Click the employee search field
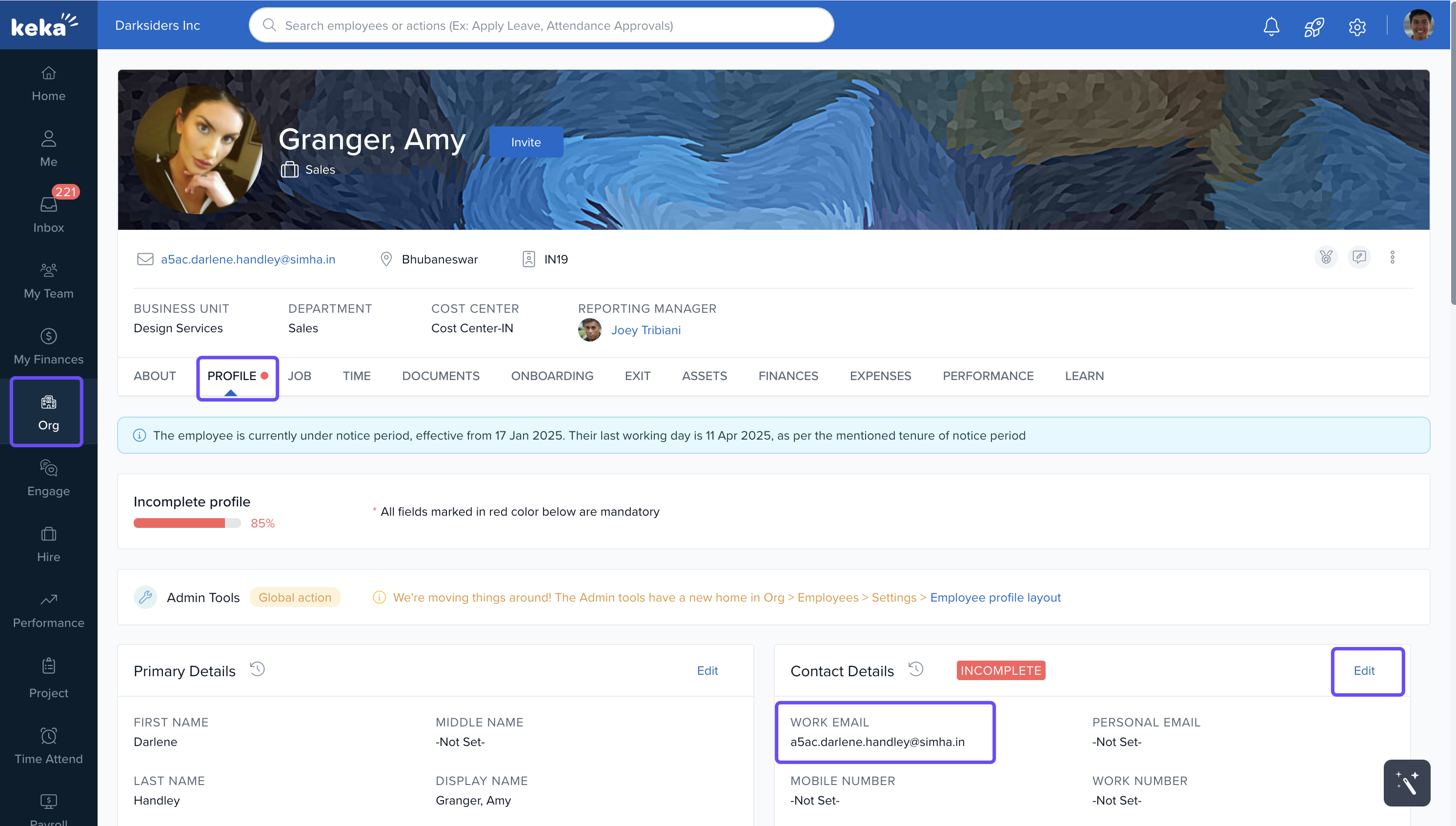 pyautogui.click(x=541, y=25)
